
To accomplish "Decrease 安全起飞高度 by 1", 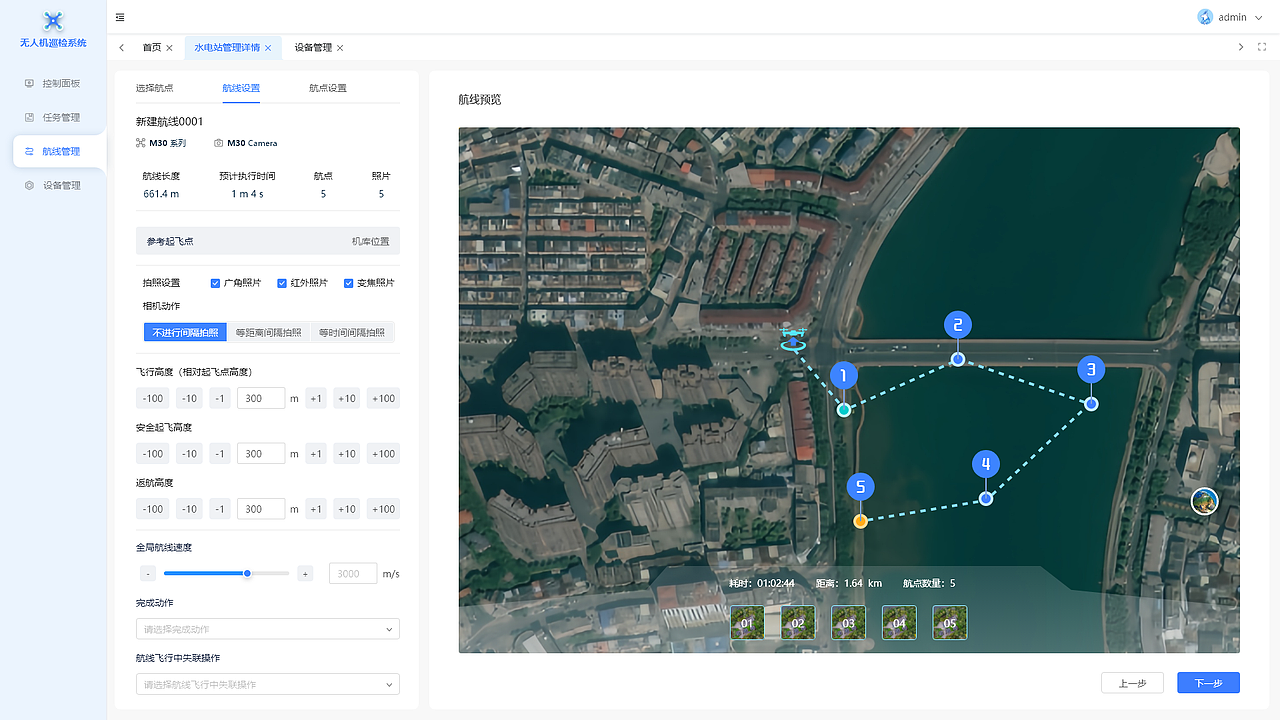I will [x=220, y=453].
